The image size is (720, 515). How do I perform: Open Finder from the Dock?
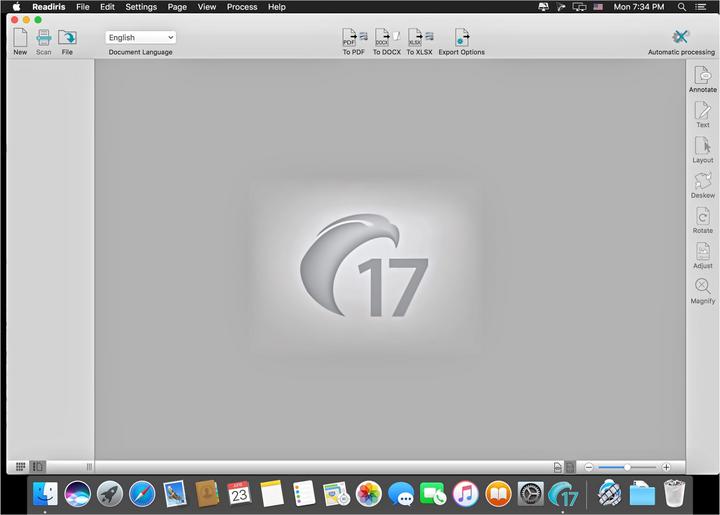point(45,494)
